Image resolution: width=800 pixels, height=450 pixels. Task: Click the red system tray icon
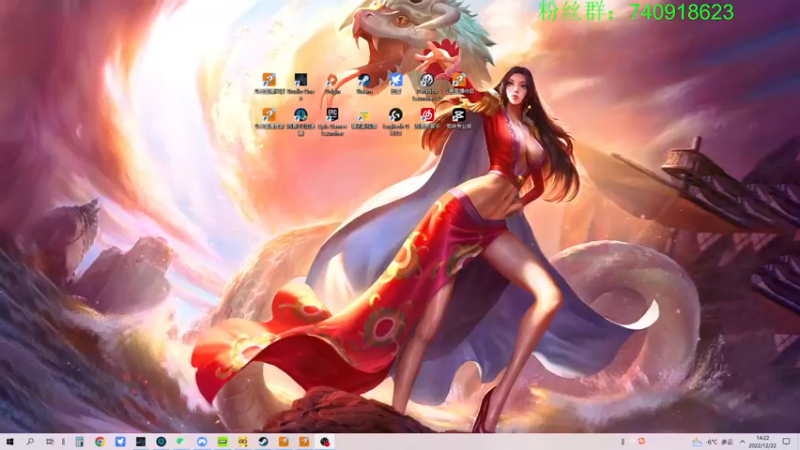pyautogui.click(x=642, y=441)
